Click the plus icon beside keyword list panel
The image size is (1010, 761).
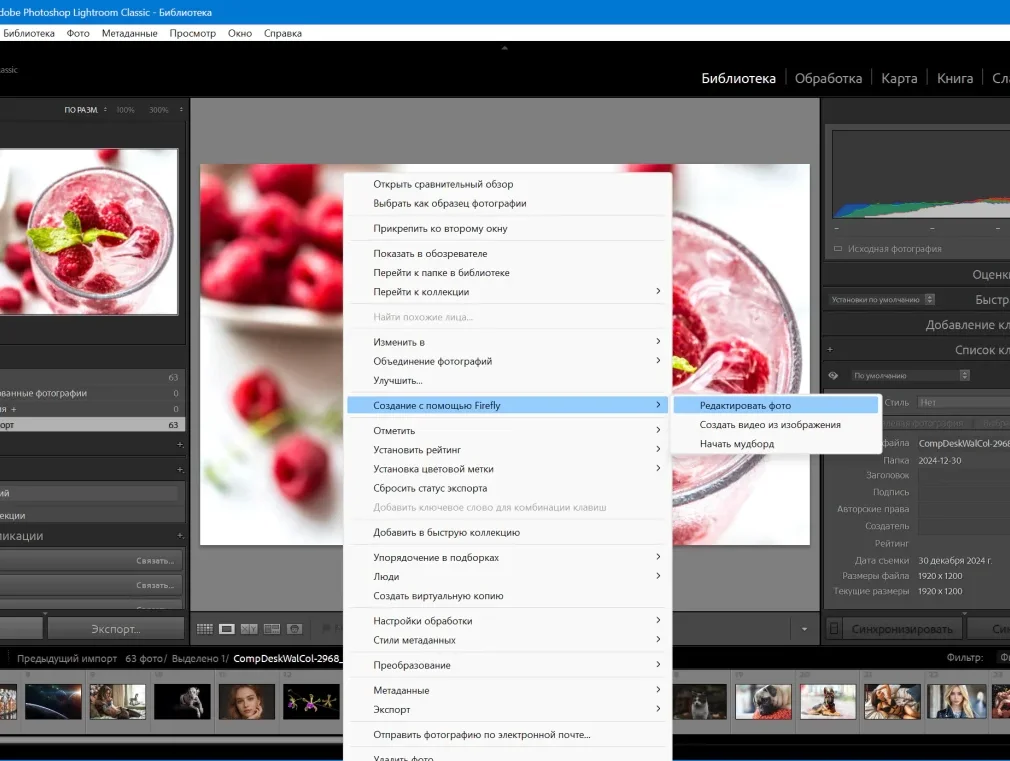[x=829, y=350]
